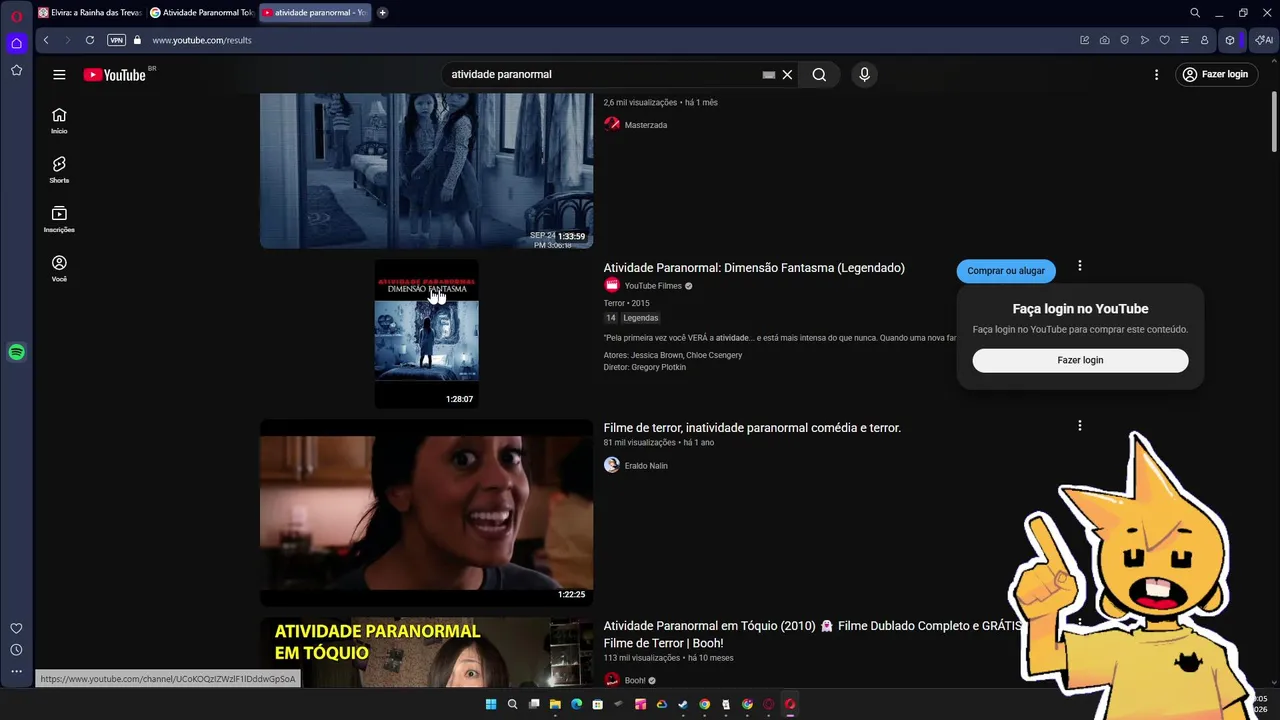Open Opera easy setup sliders icon
Viewport: 1280px width, 720px height.
click(x=1184, y=40)
